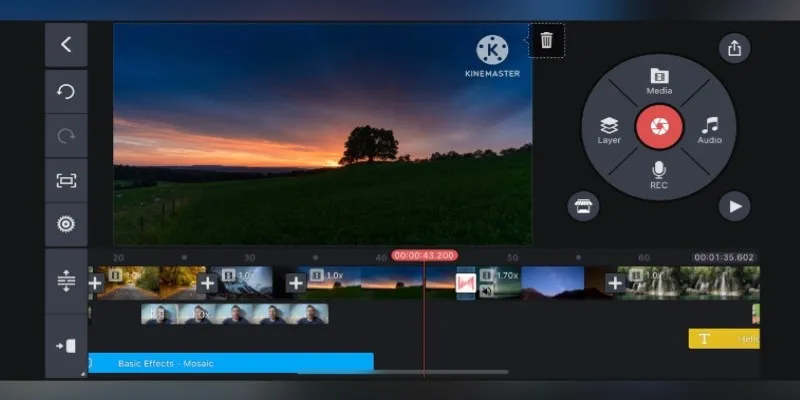Select the man video layer
The height and width of the screenshot is (400, 800).
click(x=235, y=314)
